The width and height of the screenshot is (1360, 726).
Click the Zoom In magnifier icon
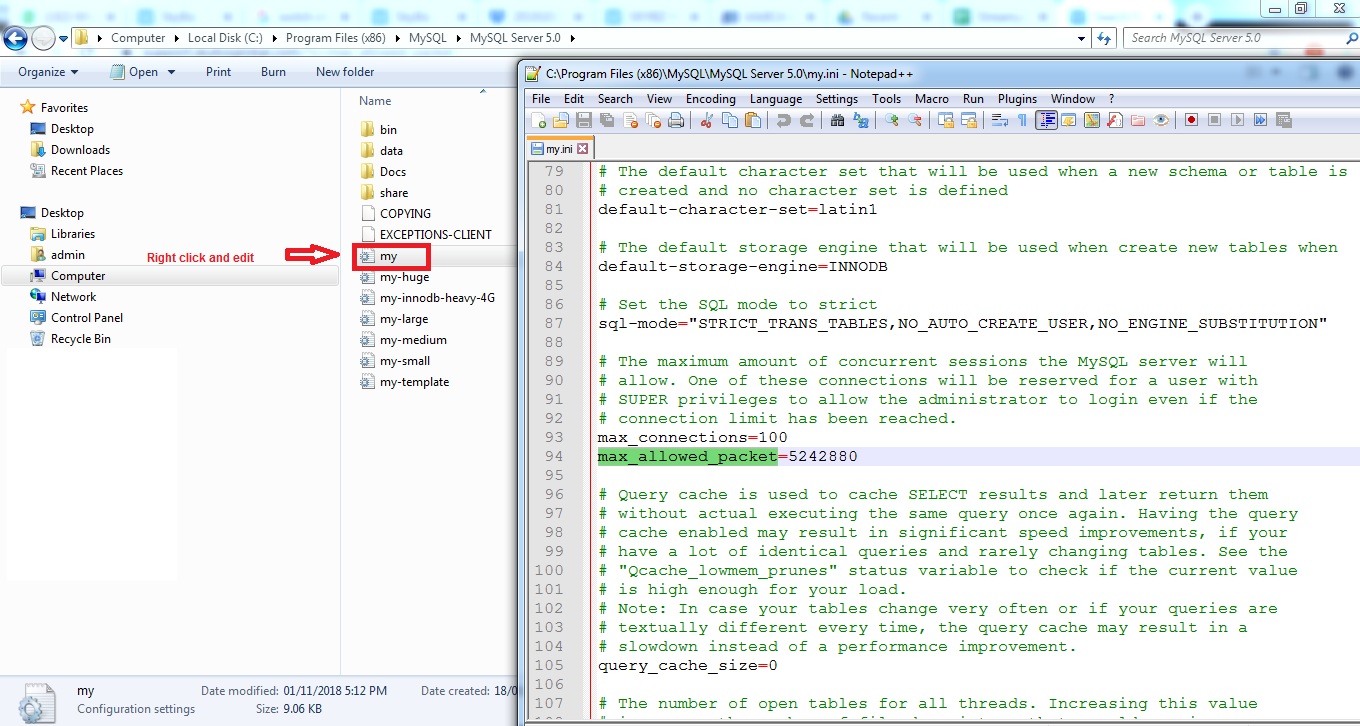pos(891,121)
